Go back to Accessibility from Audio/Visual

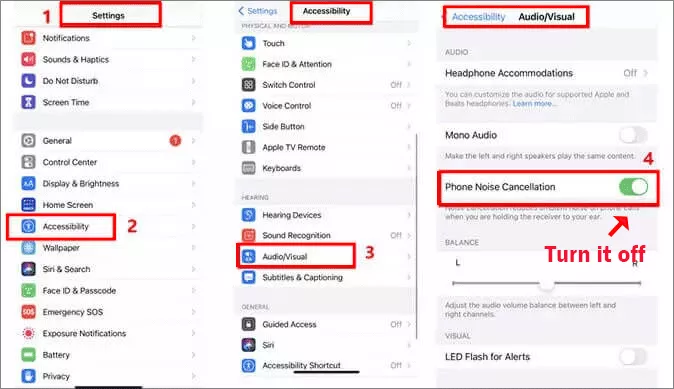(477, 17)
